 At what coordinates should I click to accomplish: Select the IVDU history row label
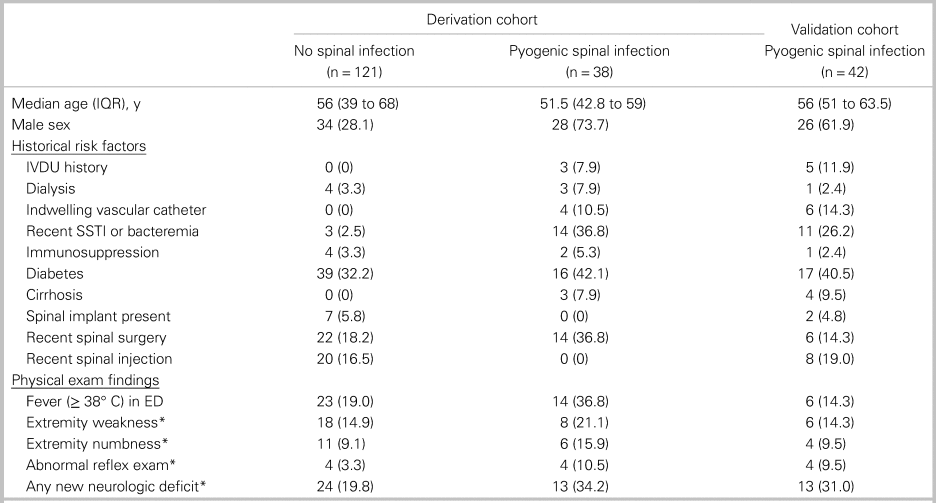tap(67, 167)
